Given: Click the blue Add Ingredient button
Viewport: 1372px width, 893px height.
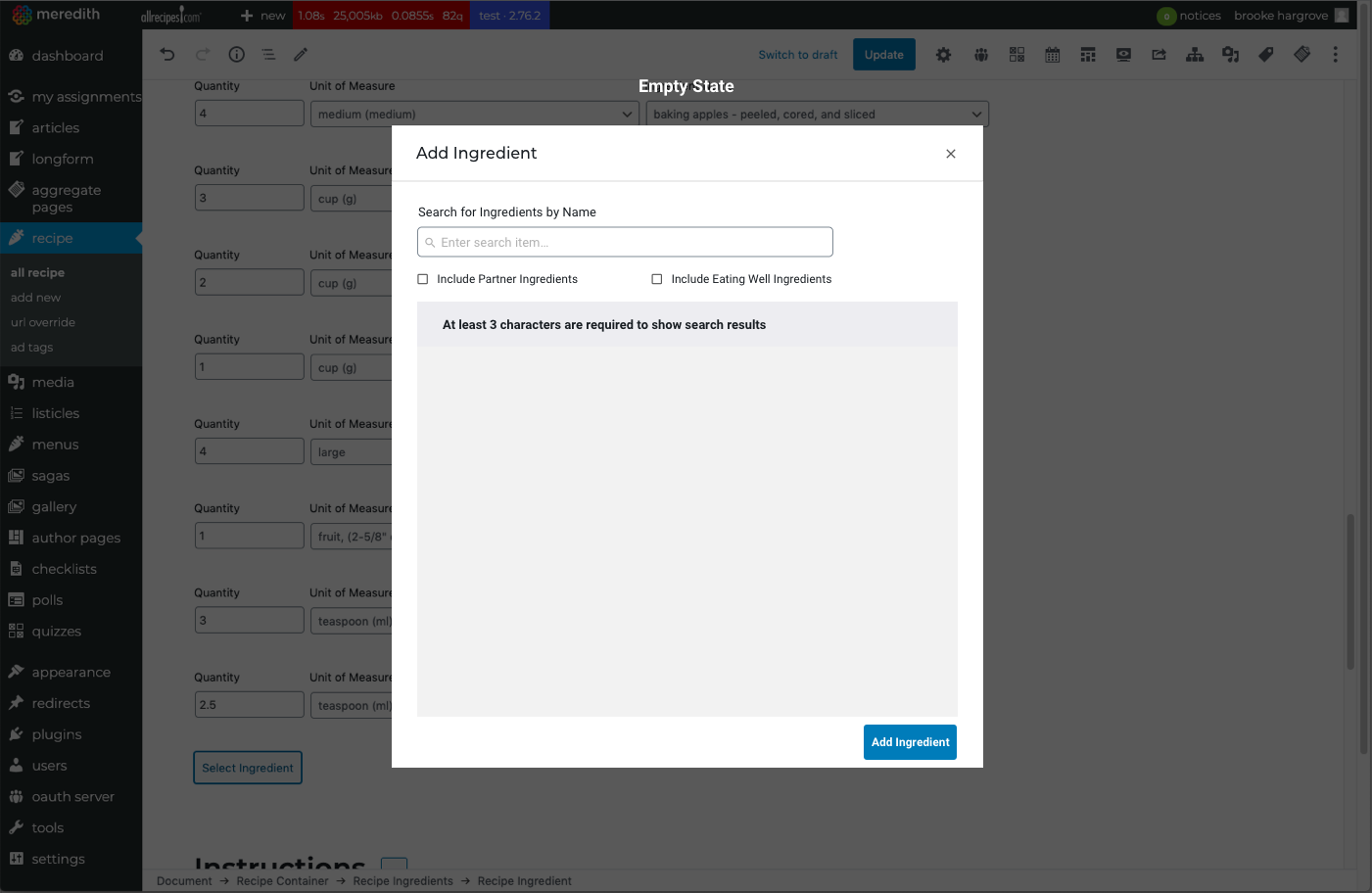Looking at the screenshot, I should tap(910, 742).
